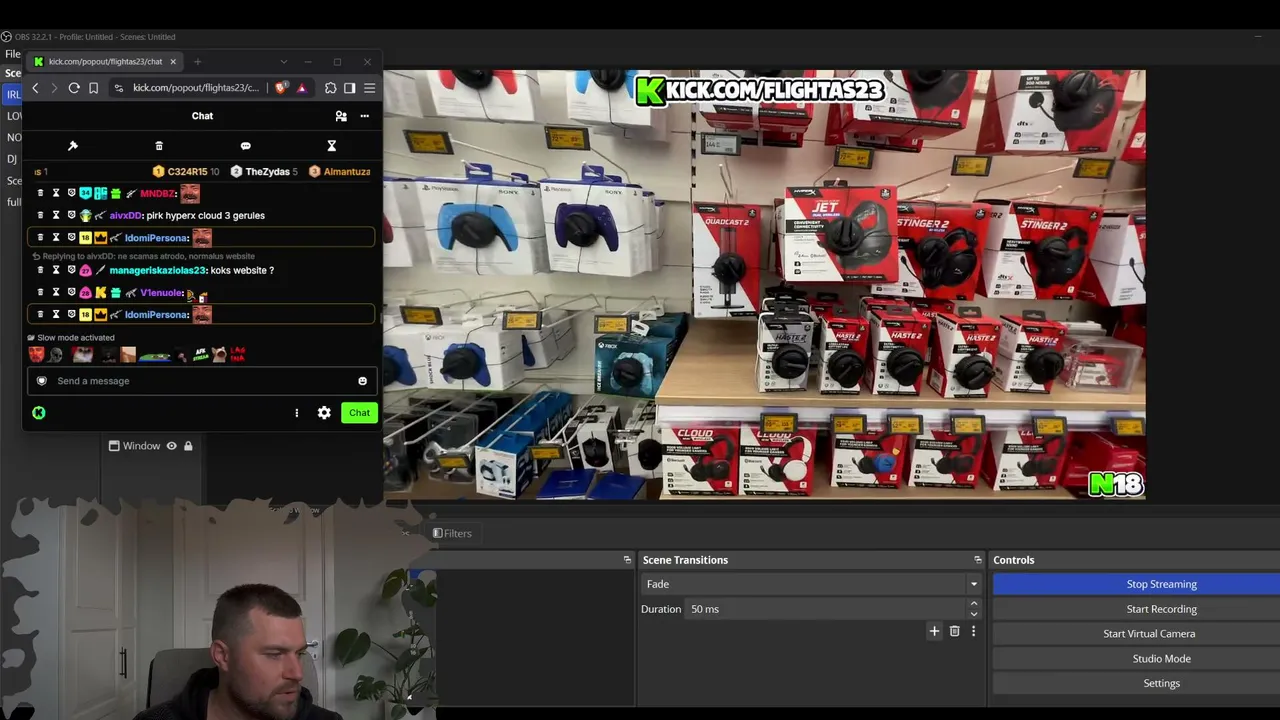Open the browser tab search chevron
The width and height of the screenshot is (1280, 720).
tap(283, 62)
